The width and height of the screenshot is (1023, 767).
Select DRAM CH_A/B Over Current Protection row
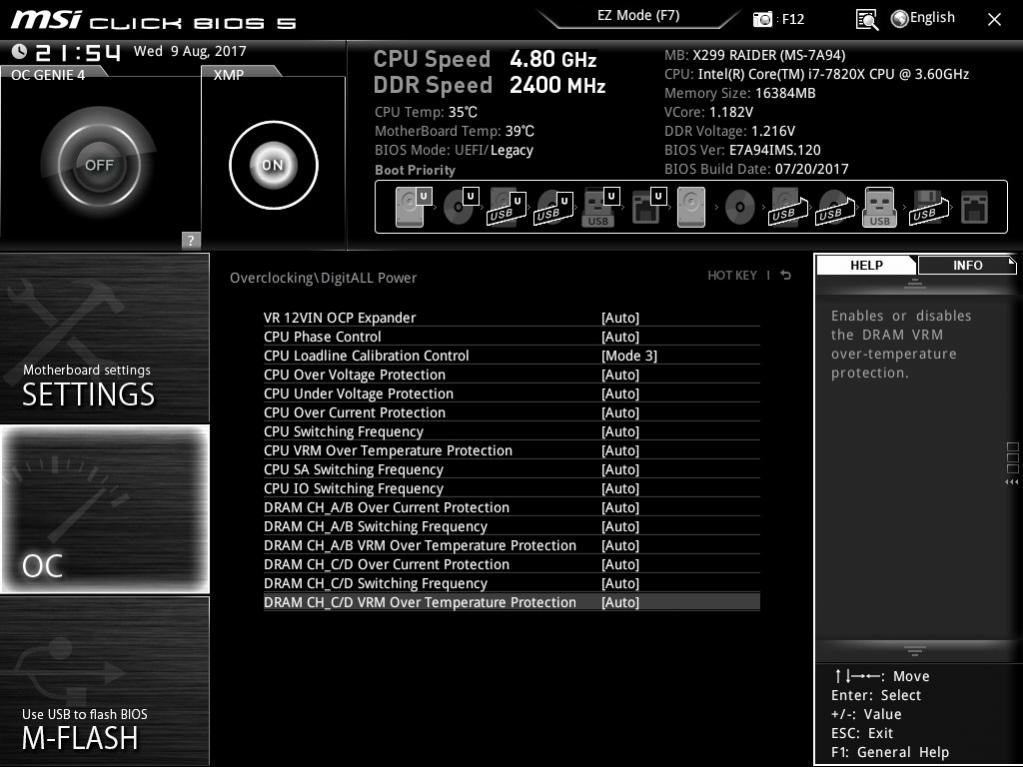tap(512, 507)
